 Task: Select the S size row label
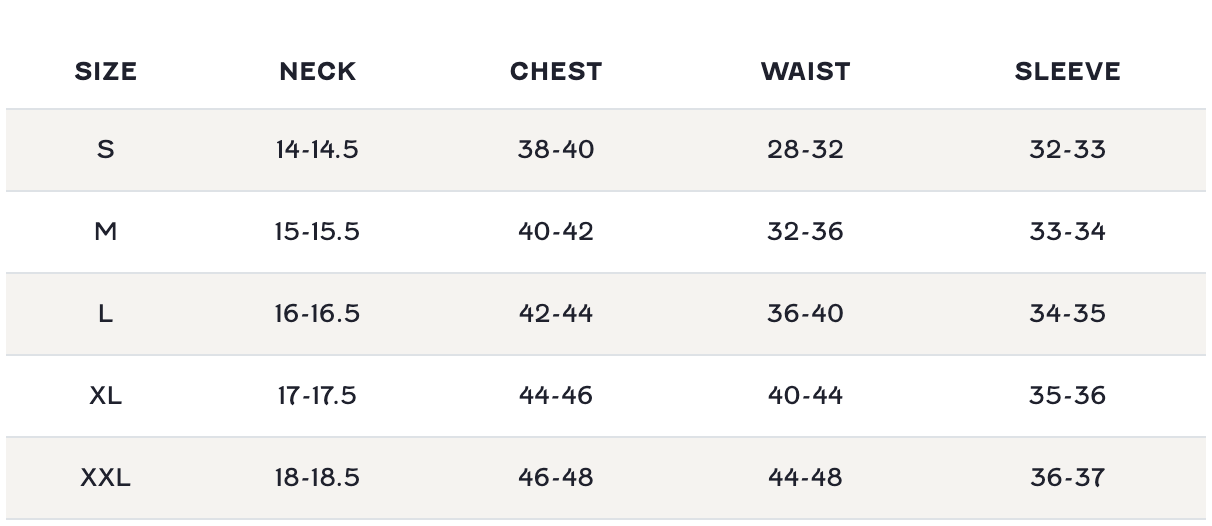click(x=106, y=150)
